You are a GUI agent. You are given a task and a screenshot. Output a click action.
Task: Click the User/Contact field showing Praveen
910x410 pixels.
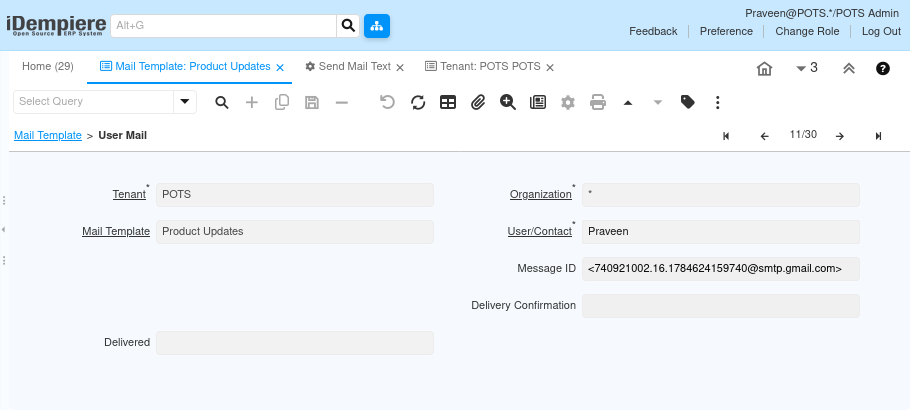[721, 232]
